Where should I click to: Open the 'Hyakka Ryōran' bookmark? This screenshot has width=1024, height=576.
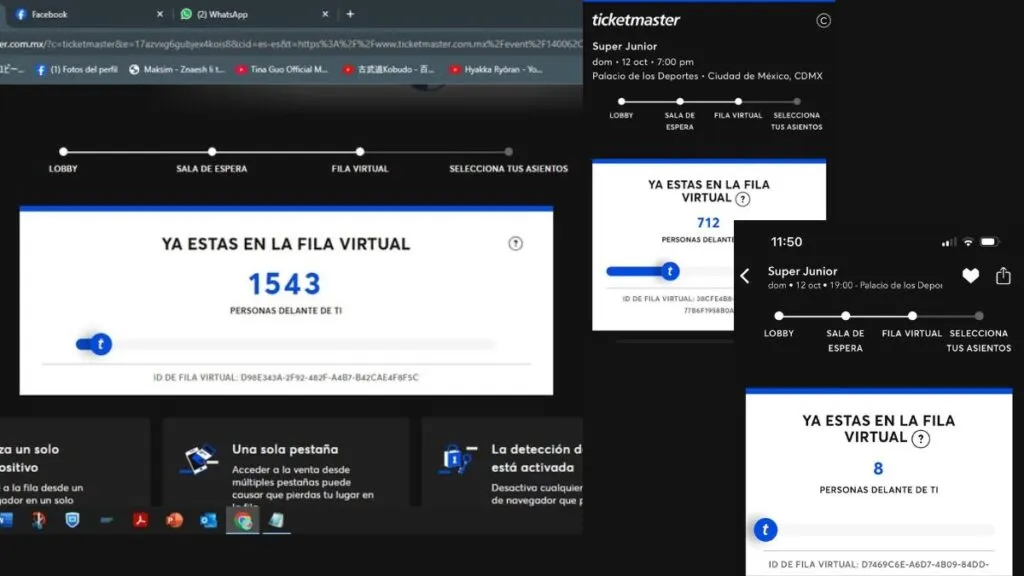tap(496, 69)
